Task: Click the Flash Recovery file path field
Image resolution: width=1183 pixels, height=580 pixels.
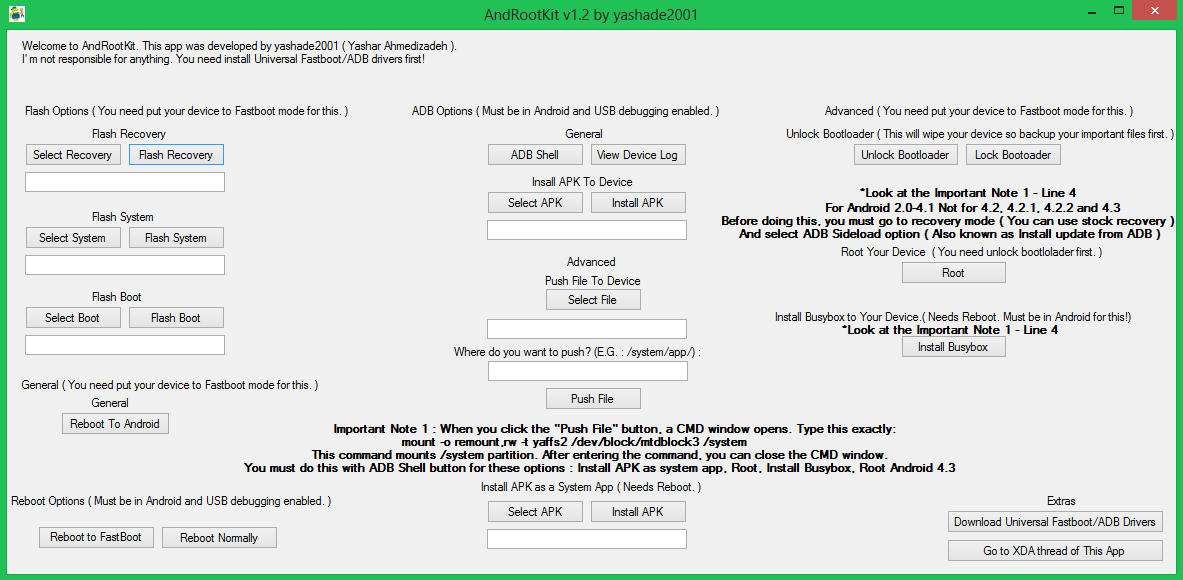Action: 125,182
